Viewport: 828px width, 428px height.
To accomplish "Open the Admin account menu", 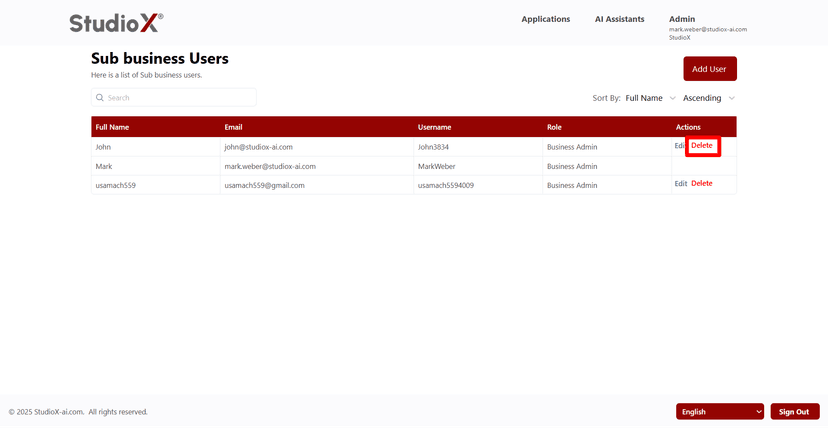I will 682,19.
